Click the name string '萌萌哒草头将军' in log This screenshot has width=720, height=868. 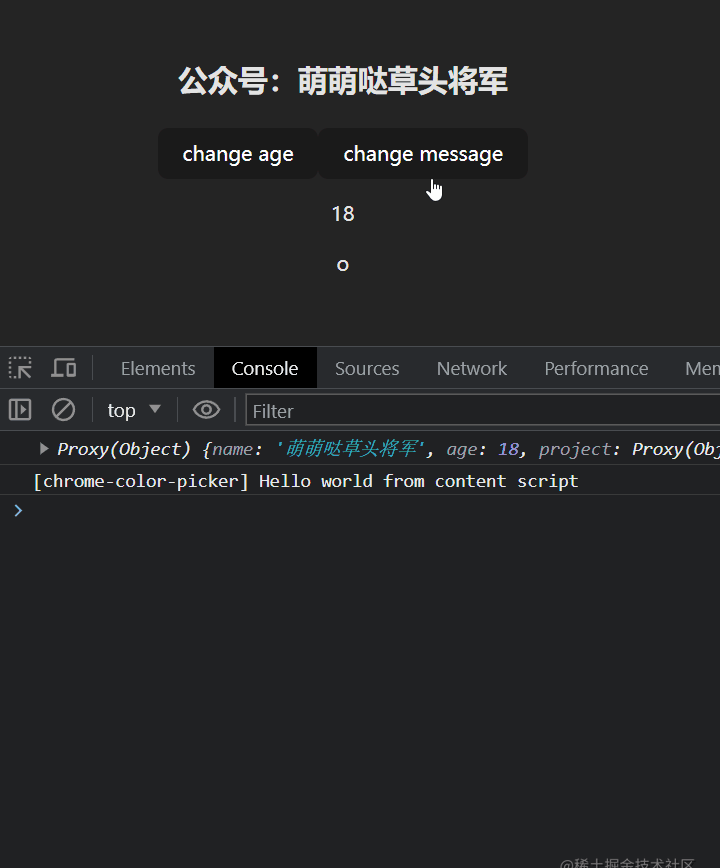[351, 449]
